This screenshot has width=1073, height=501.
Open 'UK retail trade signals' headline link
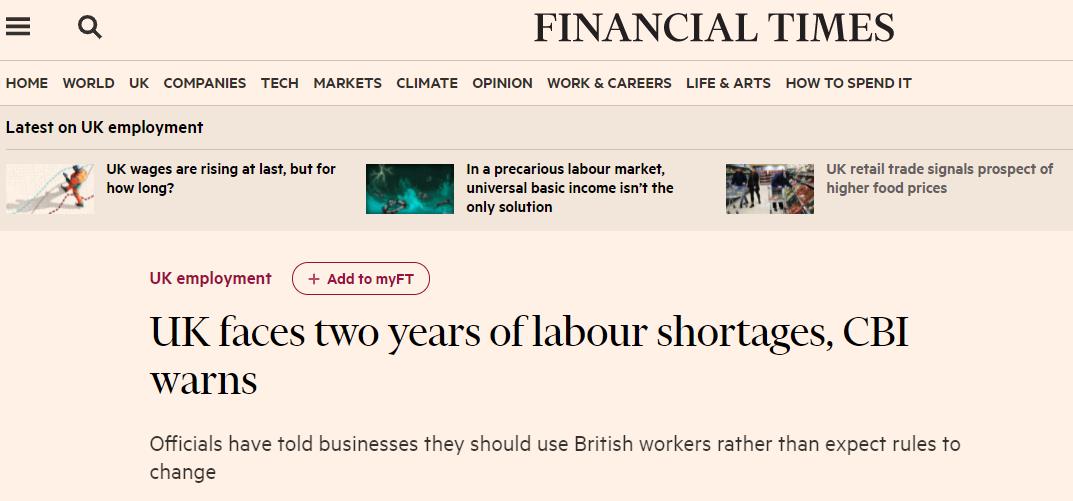[939, 178]
